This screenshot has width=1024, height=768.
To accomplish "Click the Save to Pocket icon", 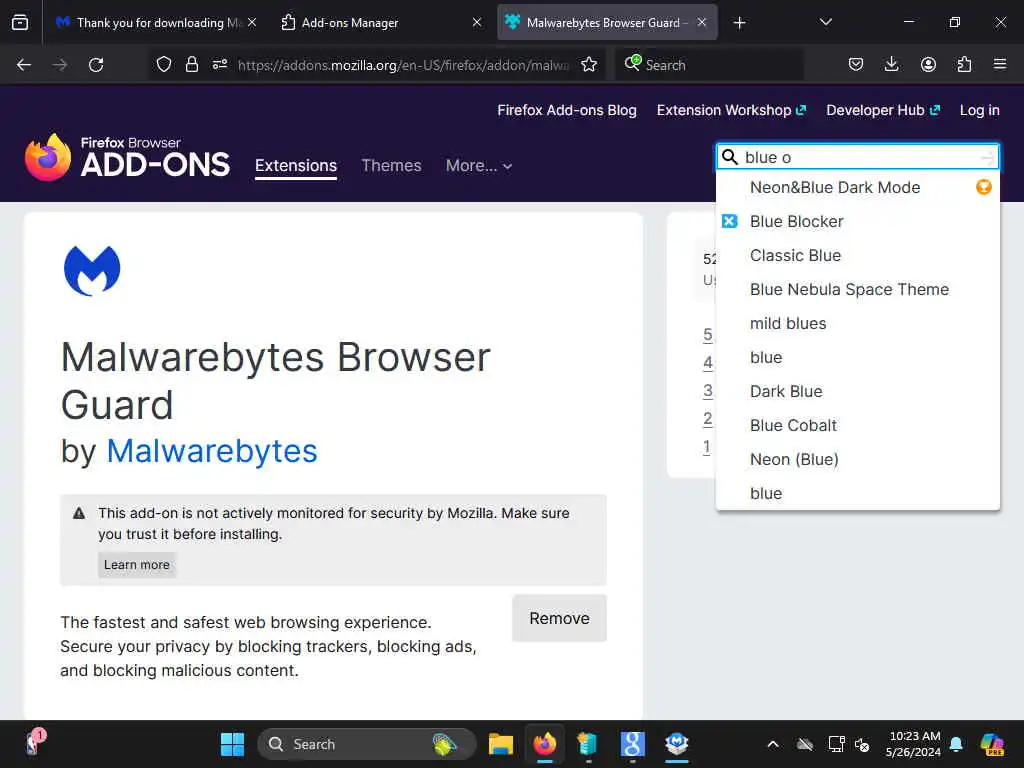I will click(x=856, y=65).
